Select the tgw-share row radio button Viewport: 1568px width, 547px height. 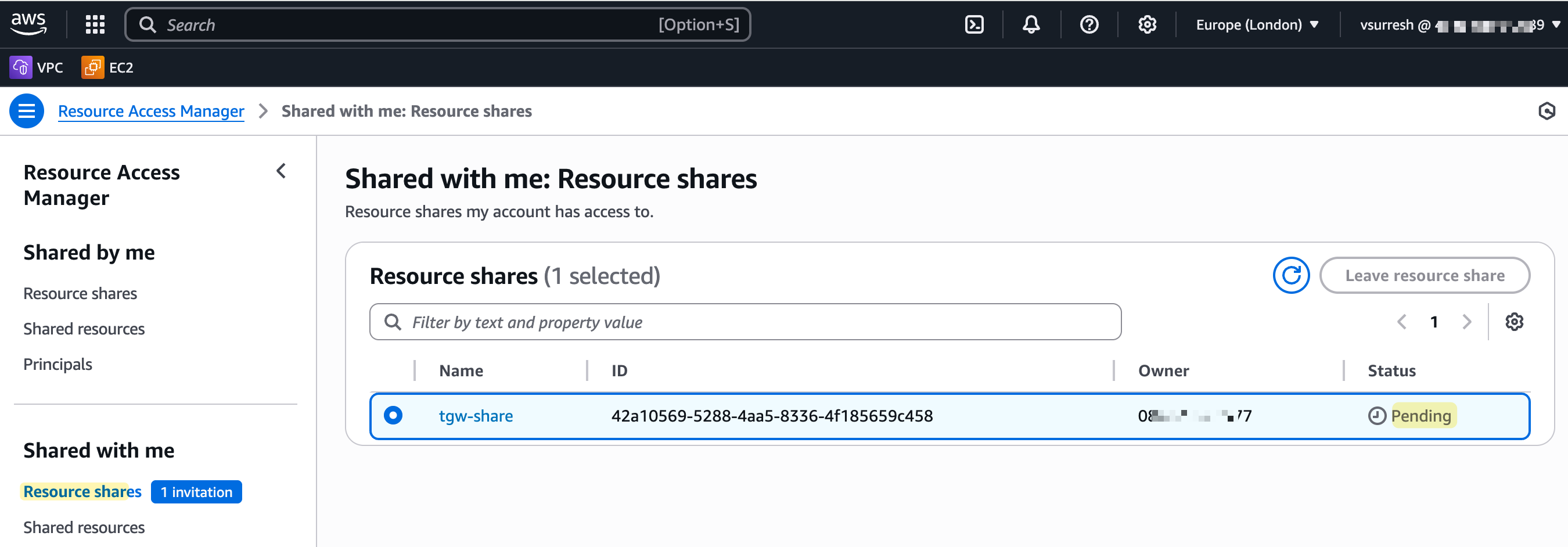tap(393, 416)
